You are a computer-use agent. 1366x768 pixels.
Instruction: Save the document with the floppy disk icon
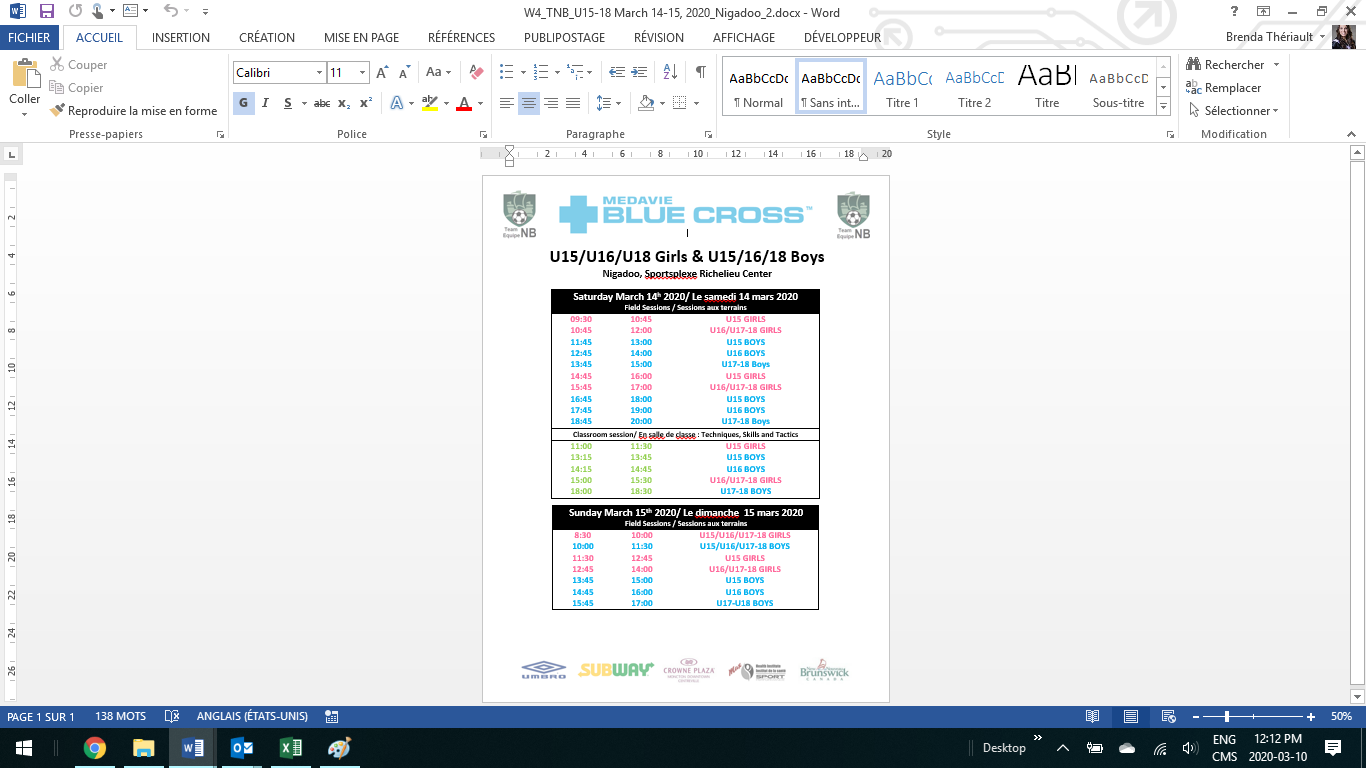tap(46, 12)
